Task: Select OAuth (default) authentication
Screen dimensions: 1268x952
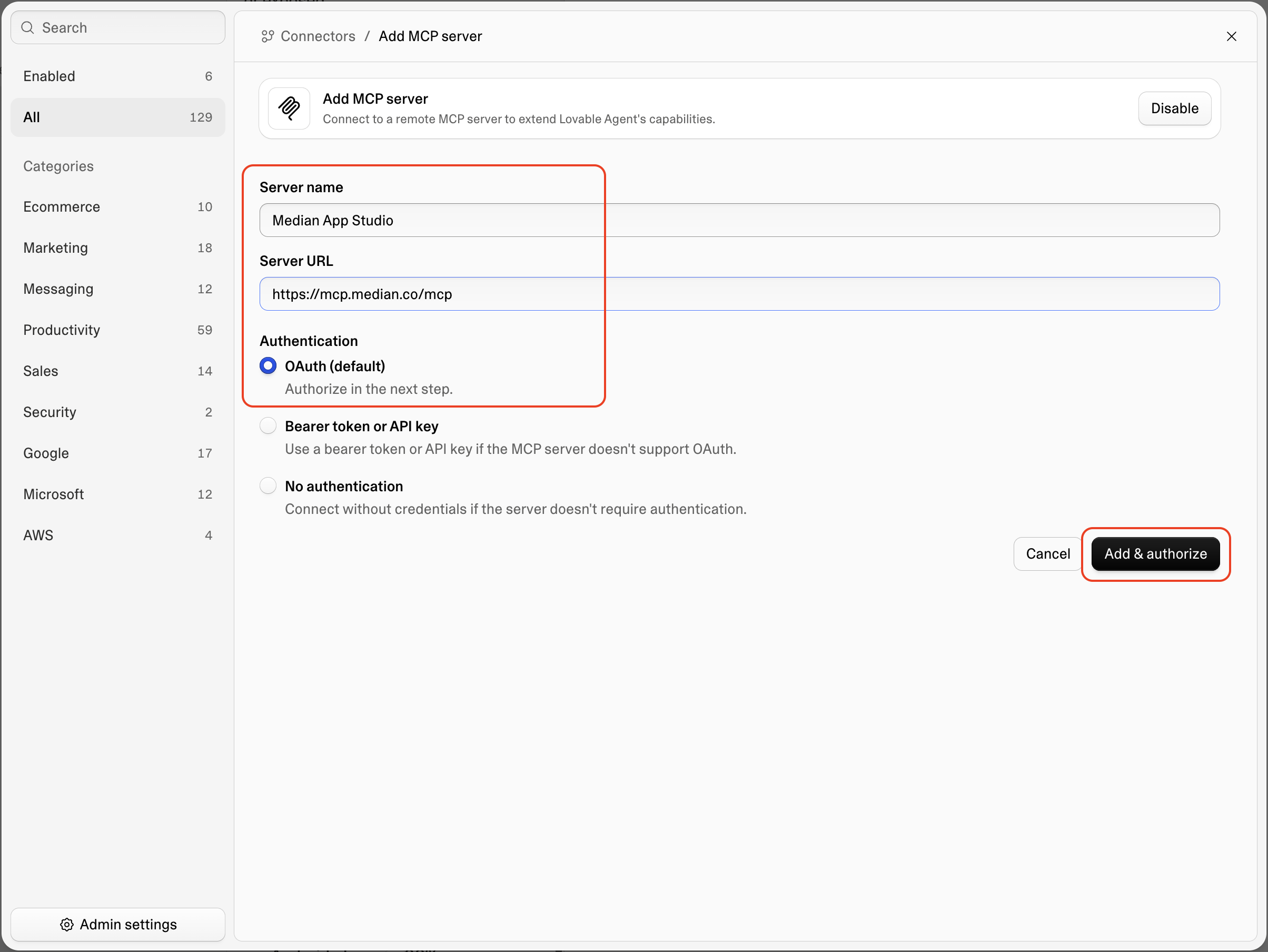Action: pyautogui.click(x=268, y=365)
